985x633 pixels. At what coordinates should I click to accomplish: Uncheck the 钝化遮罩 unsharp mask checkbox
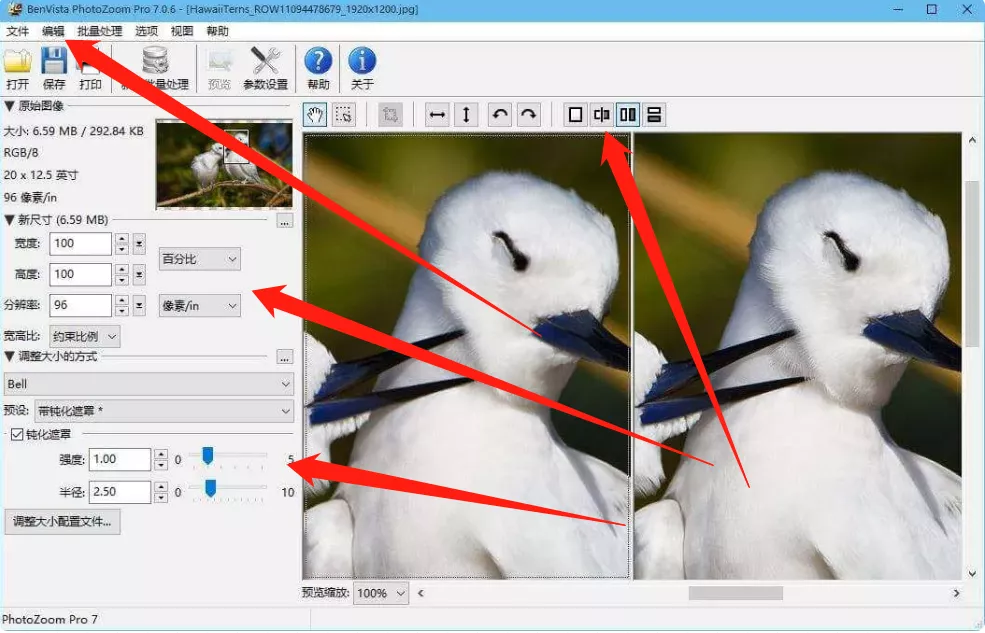pos(17,434)
